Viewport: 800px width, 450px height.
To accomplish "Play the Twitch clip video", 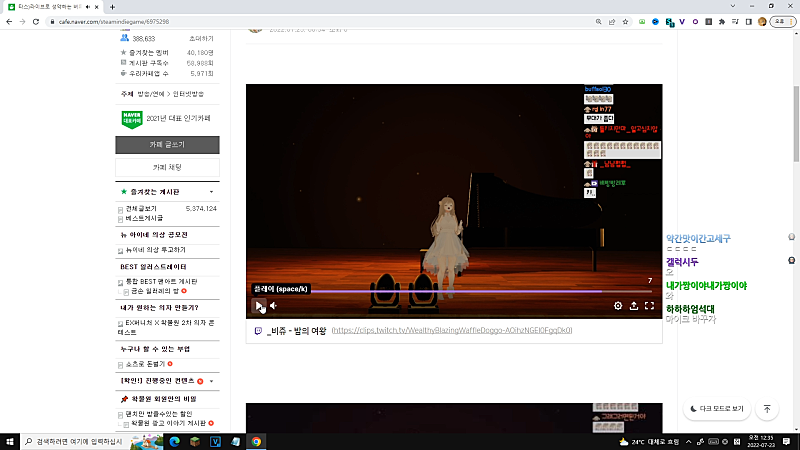I will [258, 306].
